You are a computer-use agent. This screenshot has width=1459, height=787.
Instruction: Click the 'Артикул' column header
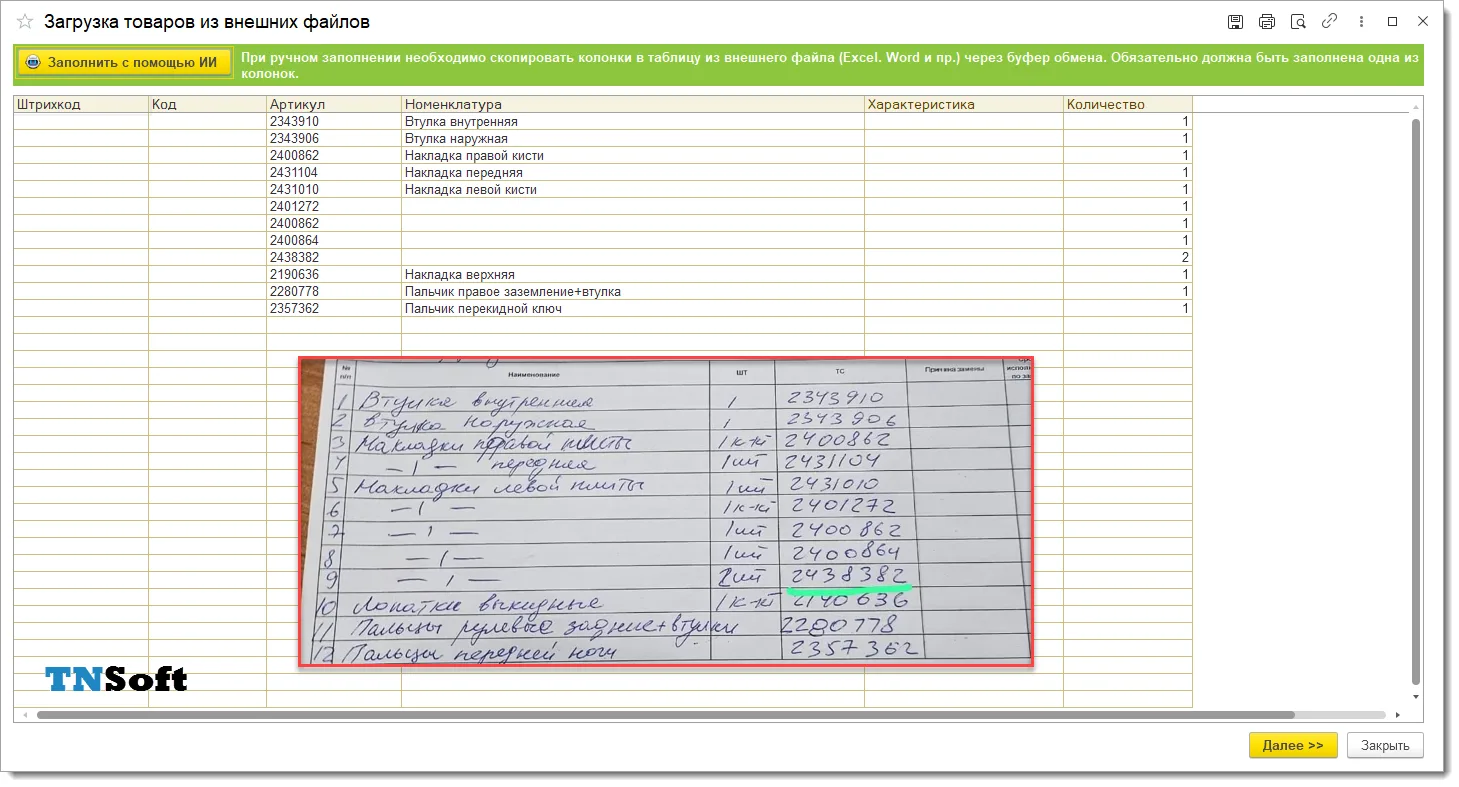334,104
